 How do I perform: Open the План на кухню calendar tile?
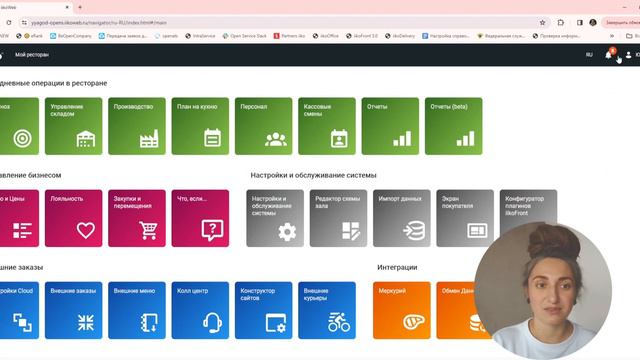click(x=200, y=126)
